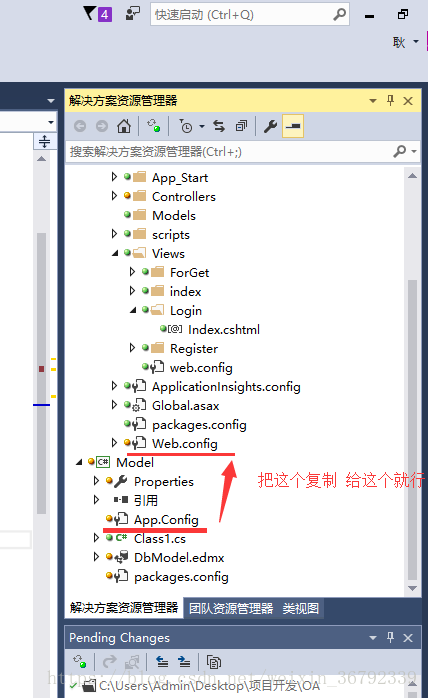Viewport: 428px width, 698px height.
Task: Toggle the Preview Selected Items button
Action: coord(293,126)
